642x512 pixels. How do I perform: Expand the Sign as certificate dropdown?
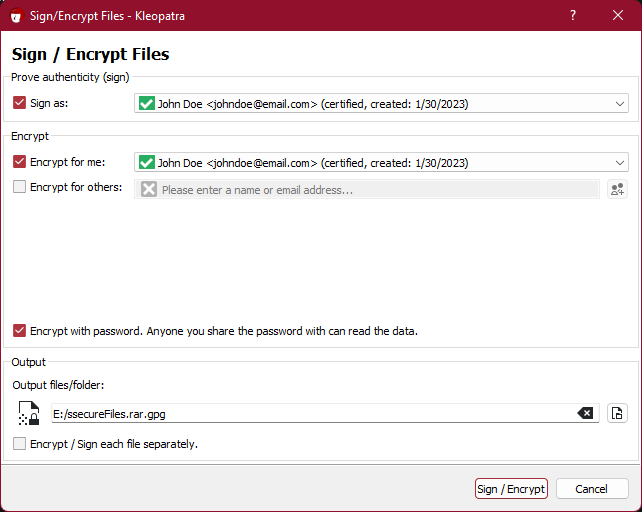tap(619, 104)
